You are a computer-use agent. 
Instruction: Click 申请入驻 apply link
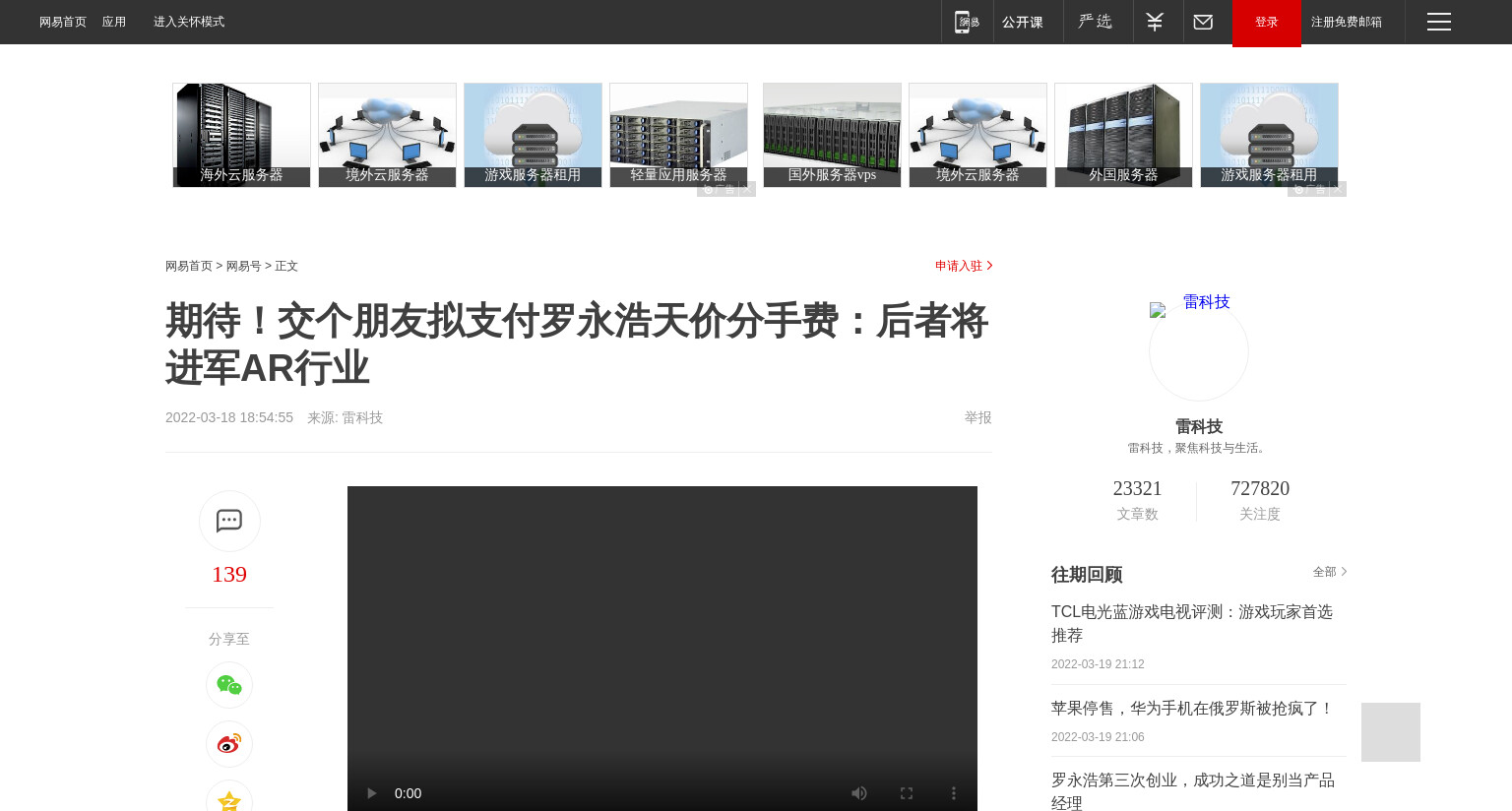coord(964,266)
